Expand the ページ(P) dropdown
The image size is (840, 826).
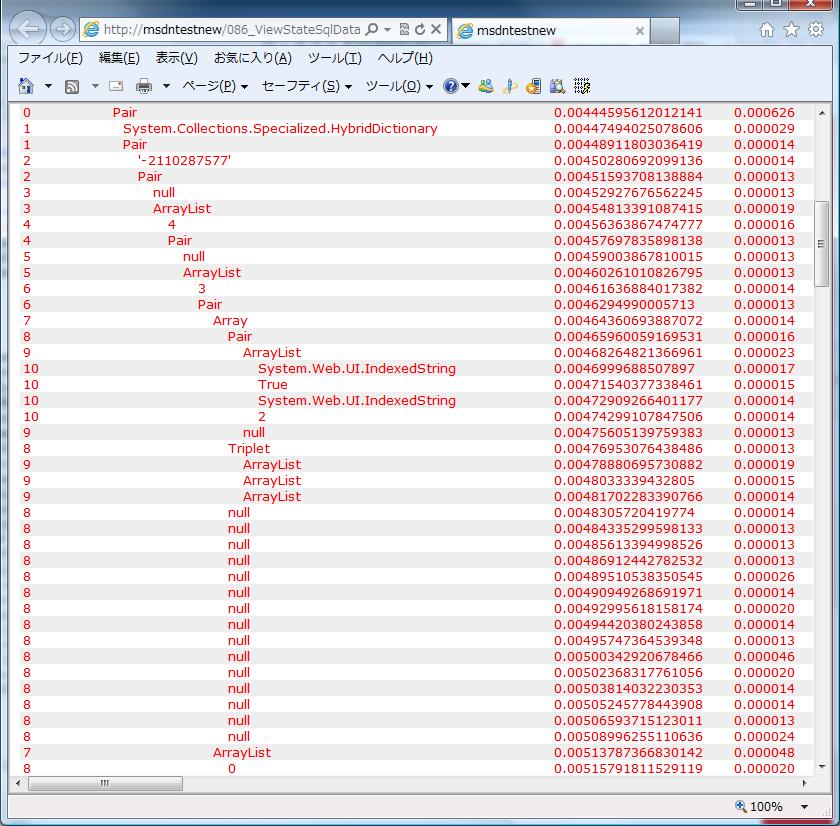click(214, 87)
